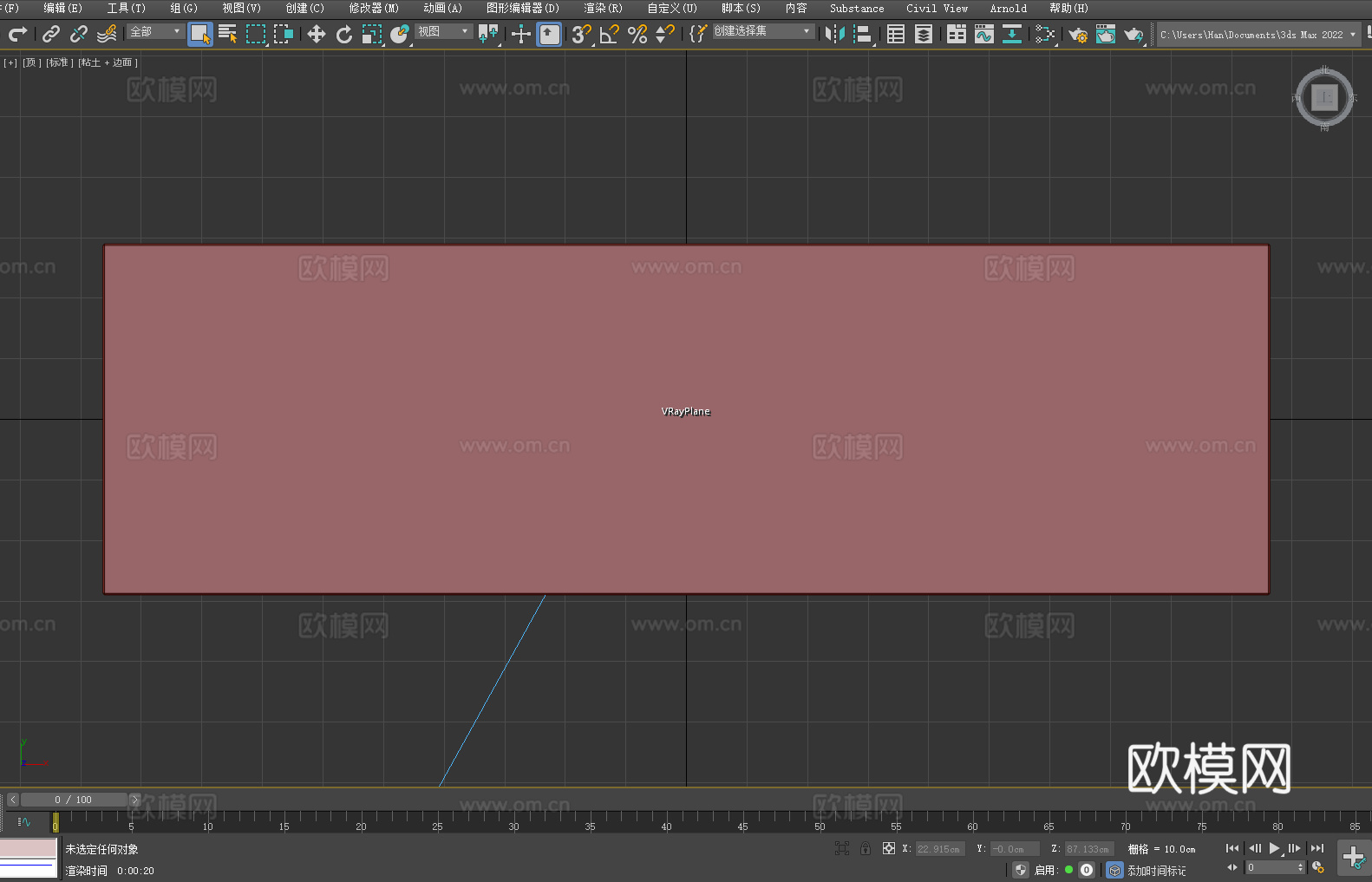1372x882 pixels.
Task: Open the Curve Editor icon
Action: (x=983, y=34)
